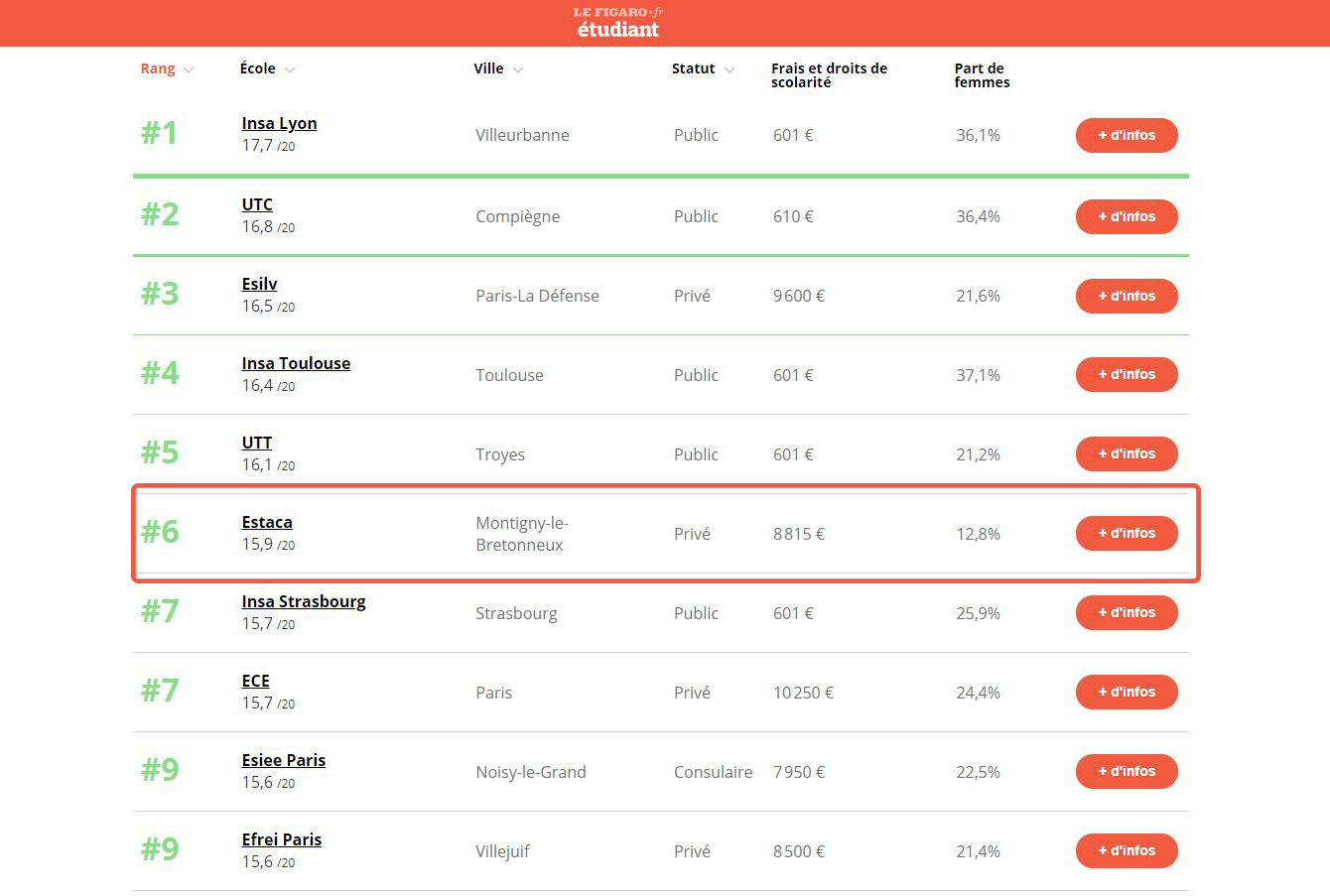Click the 9 600 € tuition fee

pyautogui.click(x=799, y=296)
